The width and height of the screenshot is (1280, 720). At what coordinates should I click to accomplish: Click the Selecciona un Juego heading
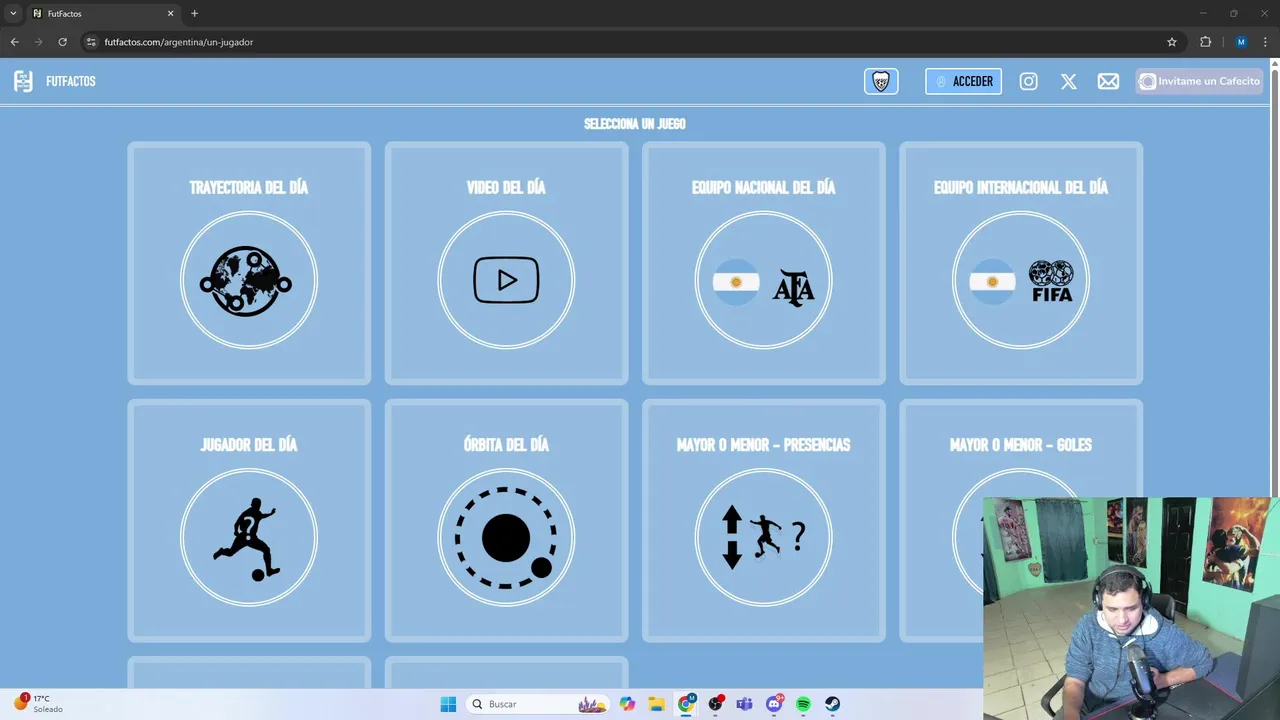point(635,124)
